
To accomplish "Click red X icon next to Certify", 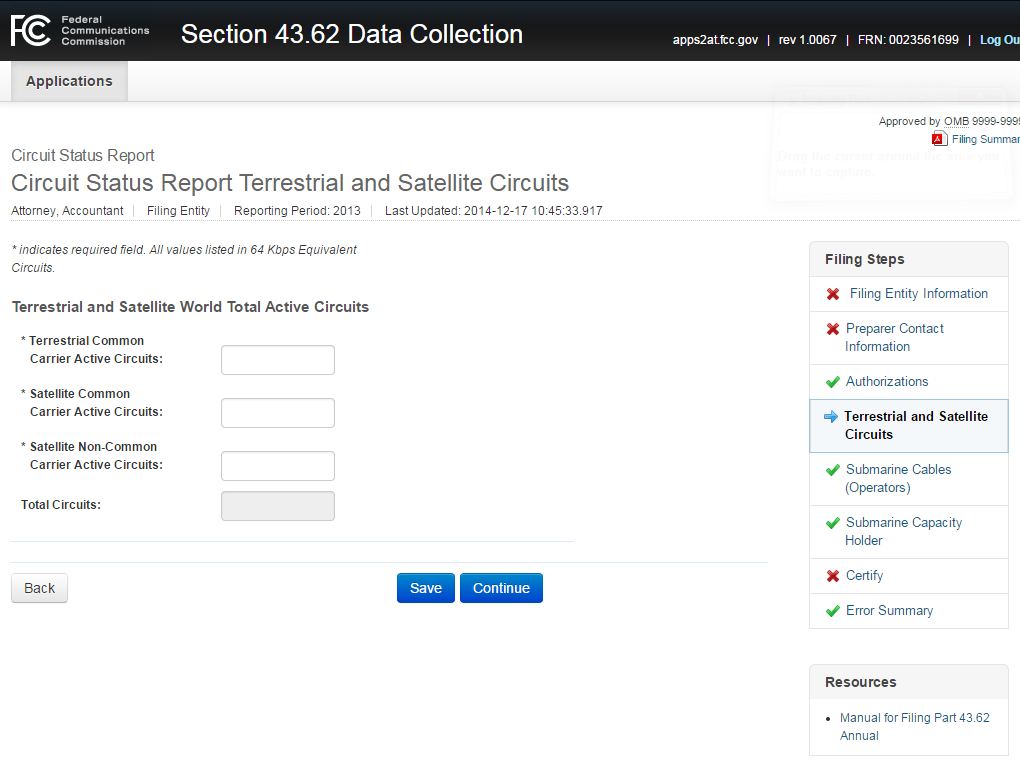I will (x=833, y=576).
